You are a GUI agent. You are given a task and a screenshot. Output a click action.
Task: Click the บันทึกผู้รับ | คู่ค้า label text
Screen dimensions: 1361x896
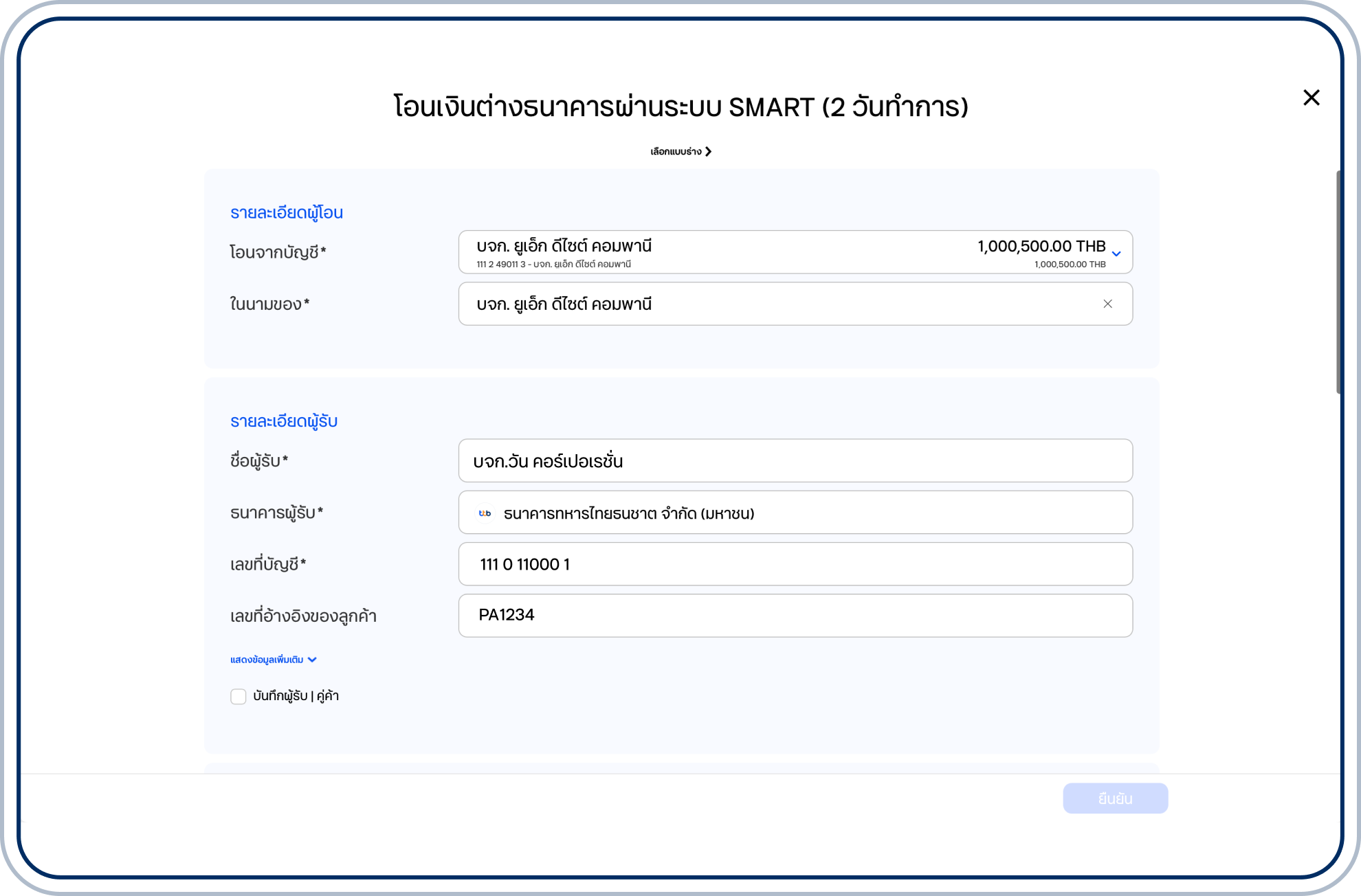[x=296, y=696]
